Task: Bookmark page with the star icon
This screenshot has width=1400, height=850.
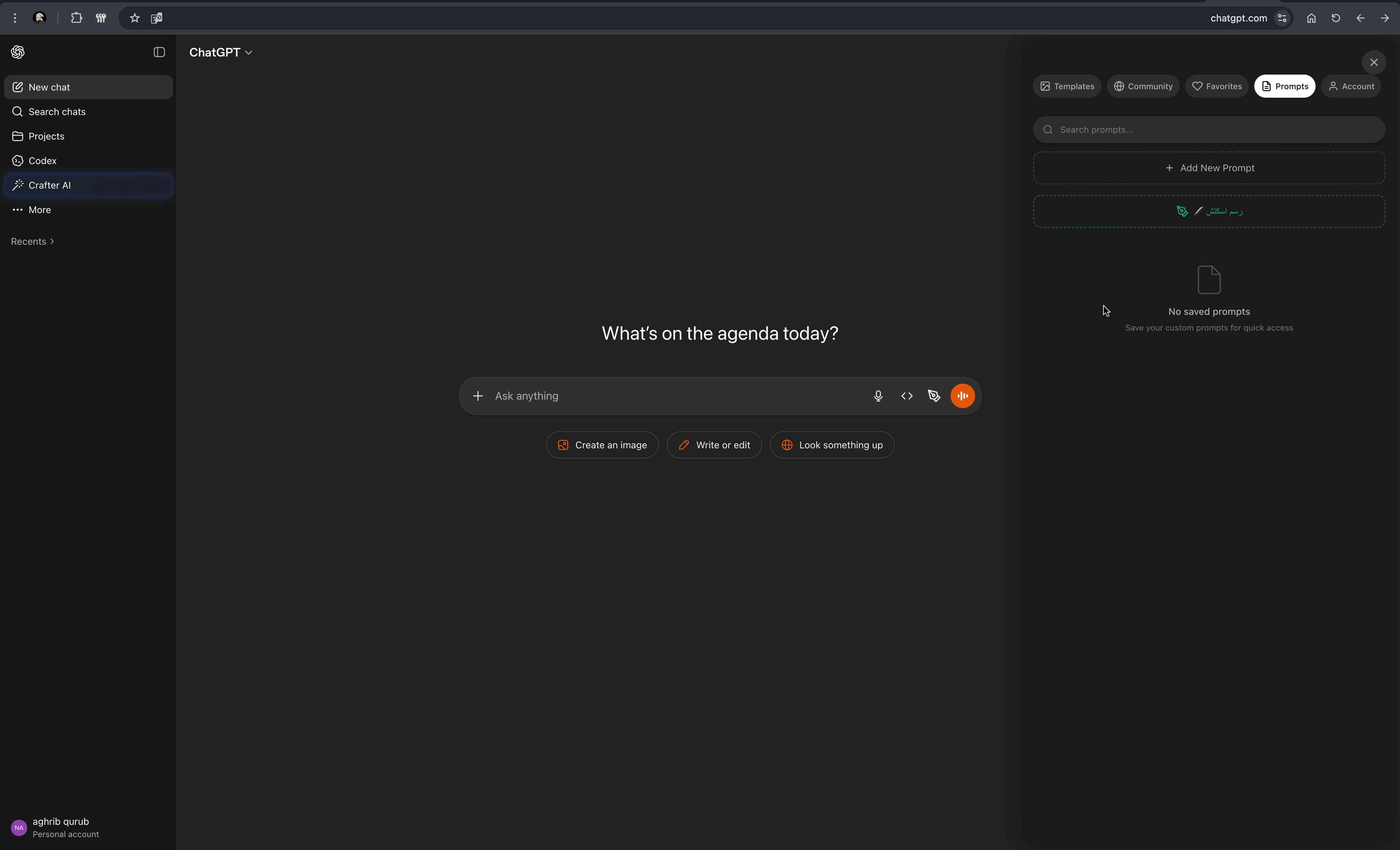Action: 135,18
